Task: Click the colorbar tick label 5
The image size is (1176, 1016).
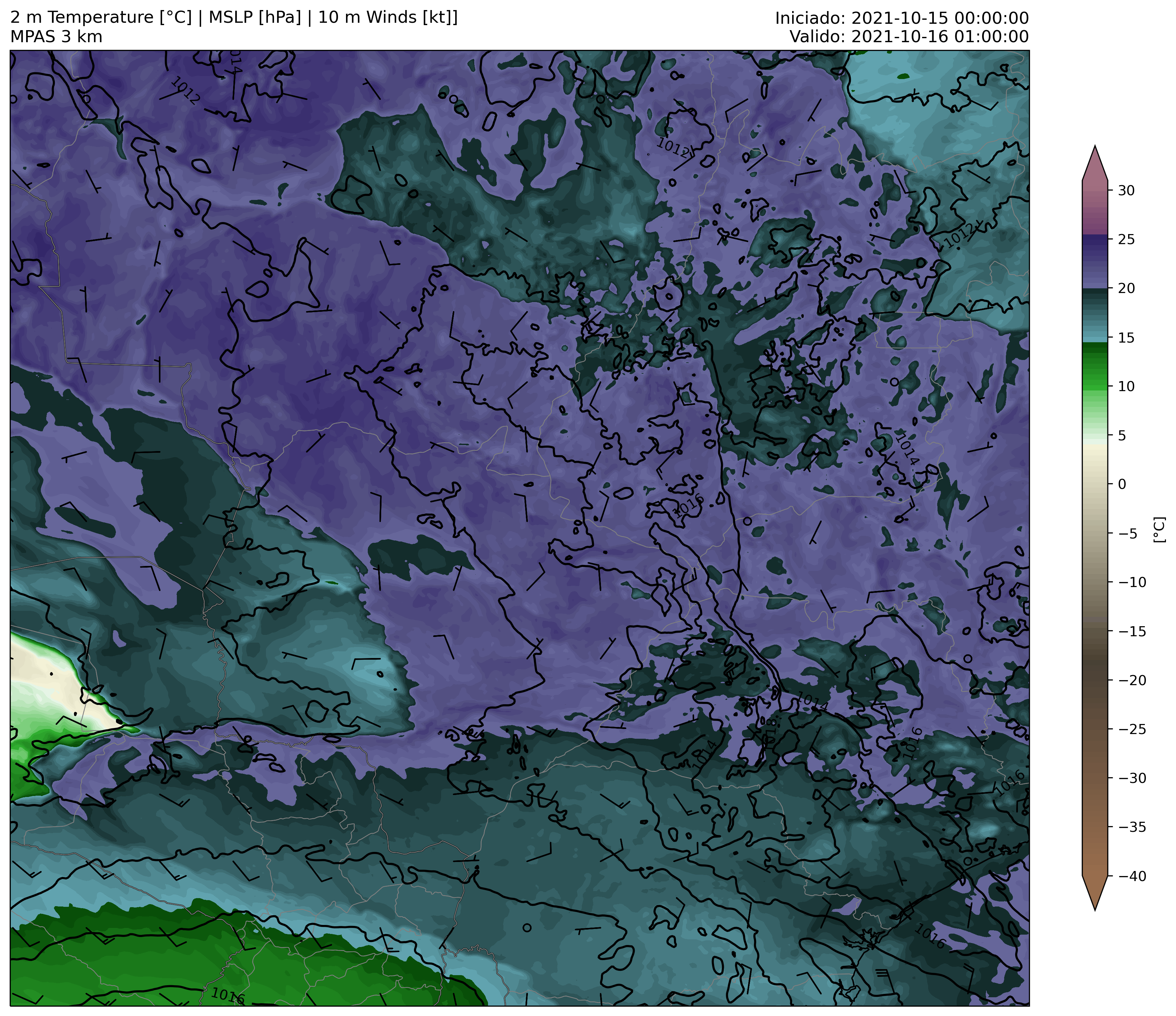Action: tap(1122, 436)
